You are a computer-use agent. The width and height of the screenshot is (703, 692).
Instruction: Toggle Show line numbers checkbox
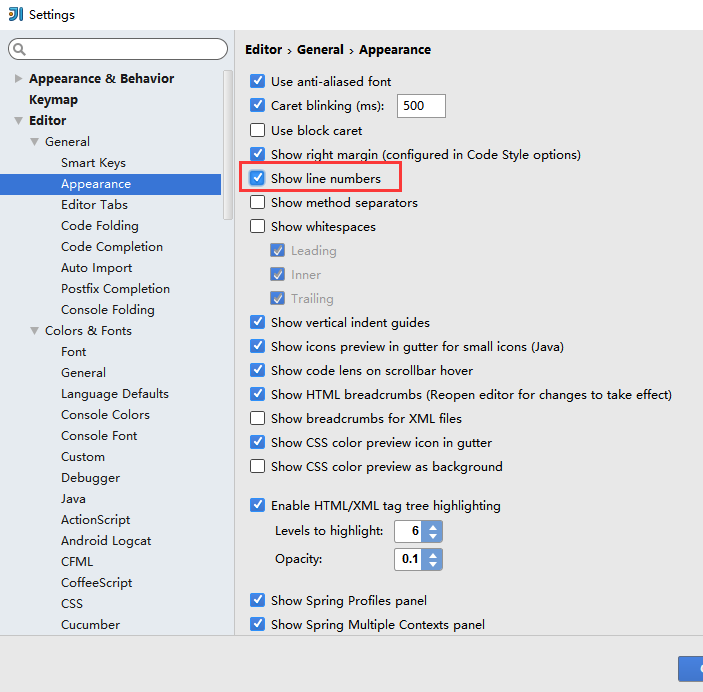pos(257,178)
